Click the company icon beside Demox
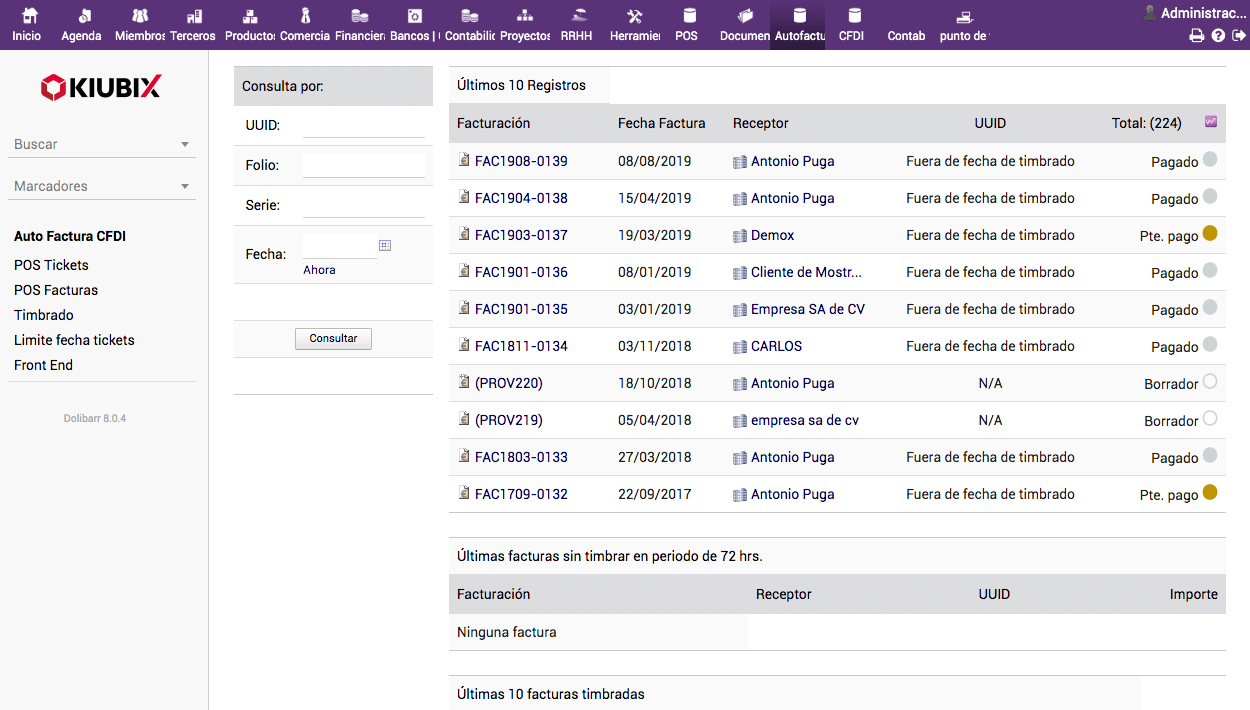This screenshot has height=710, width=1250. click(740, 236)
